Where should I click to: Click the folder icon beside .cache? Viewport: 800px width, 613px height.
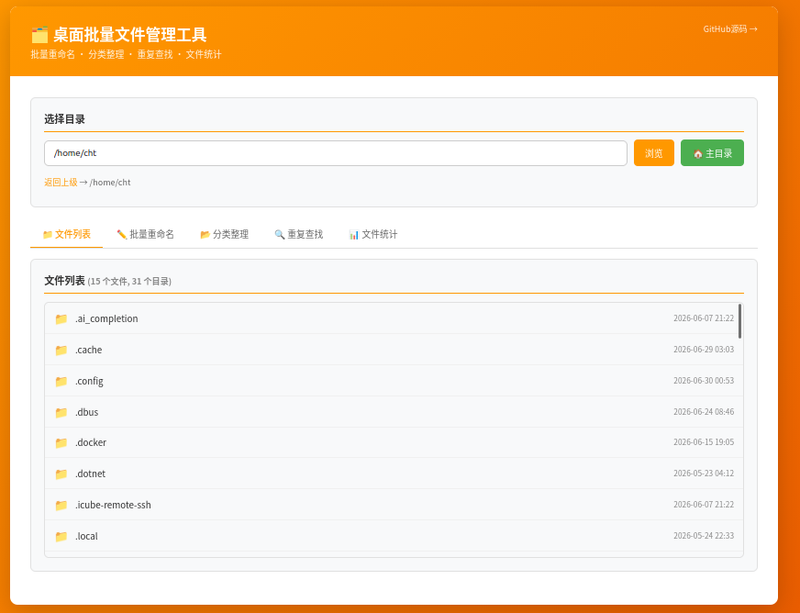[x=61, y=350]
